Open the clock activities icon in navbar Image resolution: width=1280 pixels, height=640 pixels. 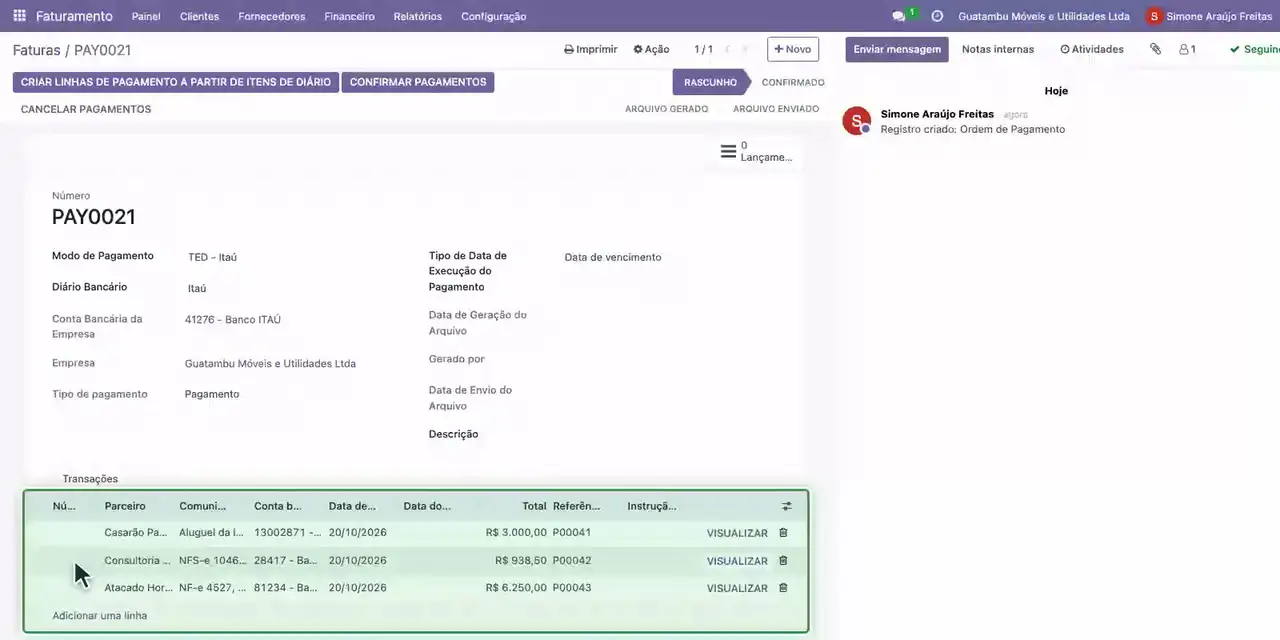937,16
